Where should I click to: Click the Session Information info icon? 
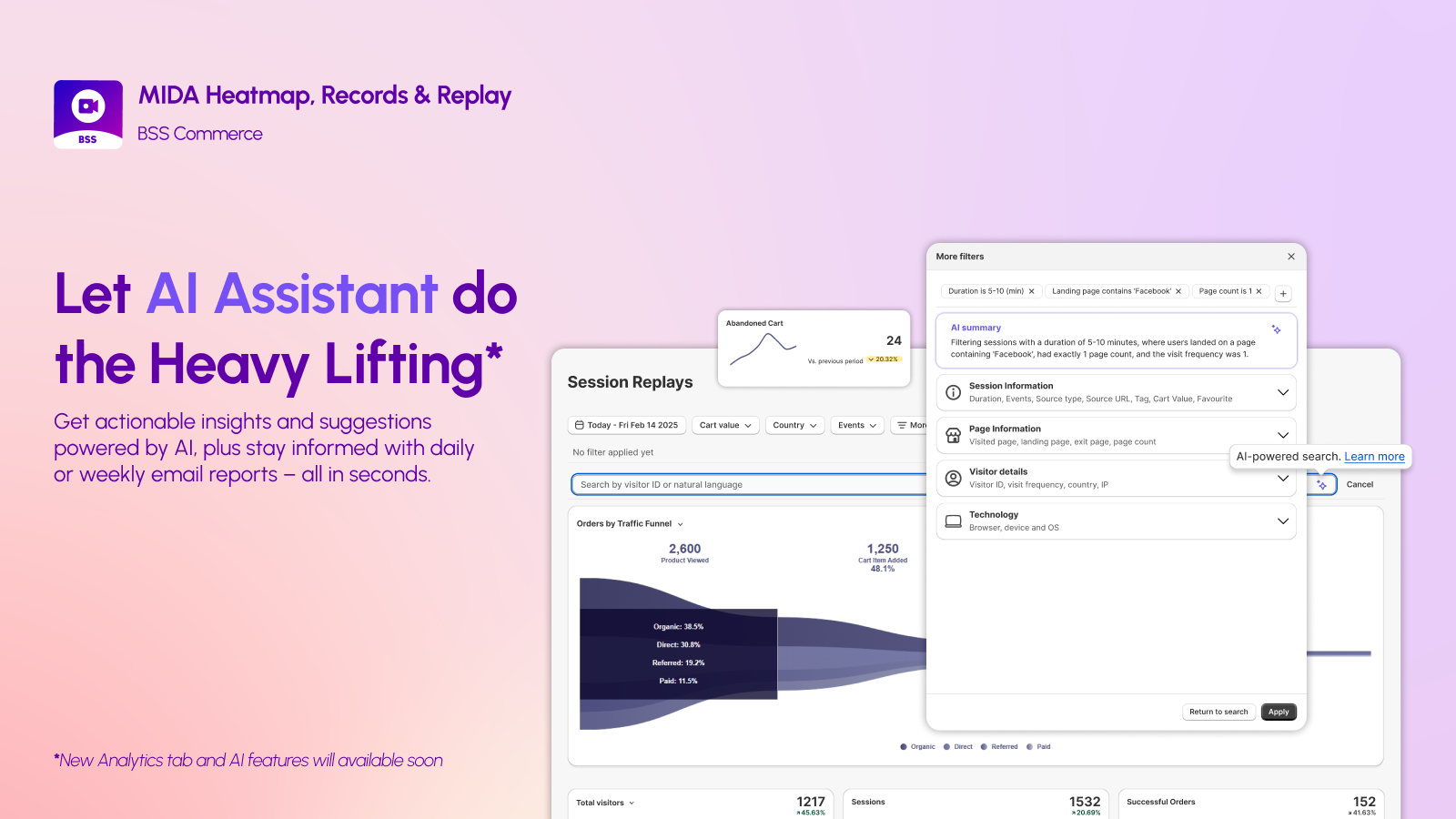(x=953, y=392)
